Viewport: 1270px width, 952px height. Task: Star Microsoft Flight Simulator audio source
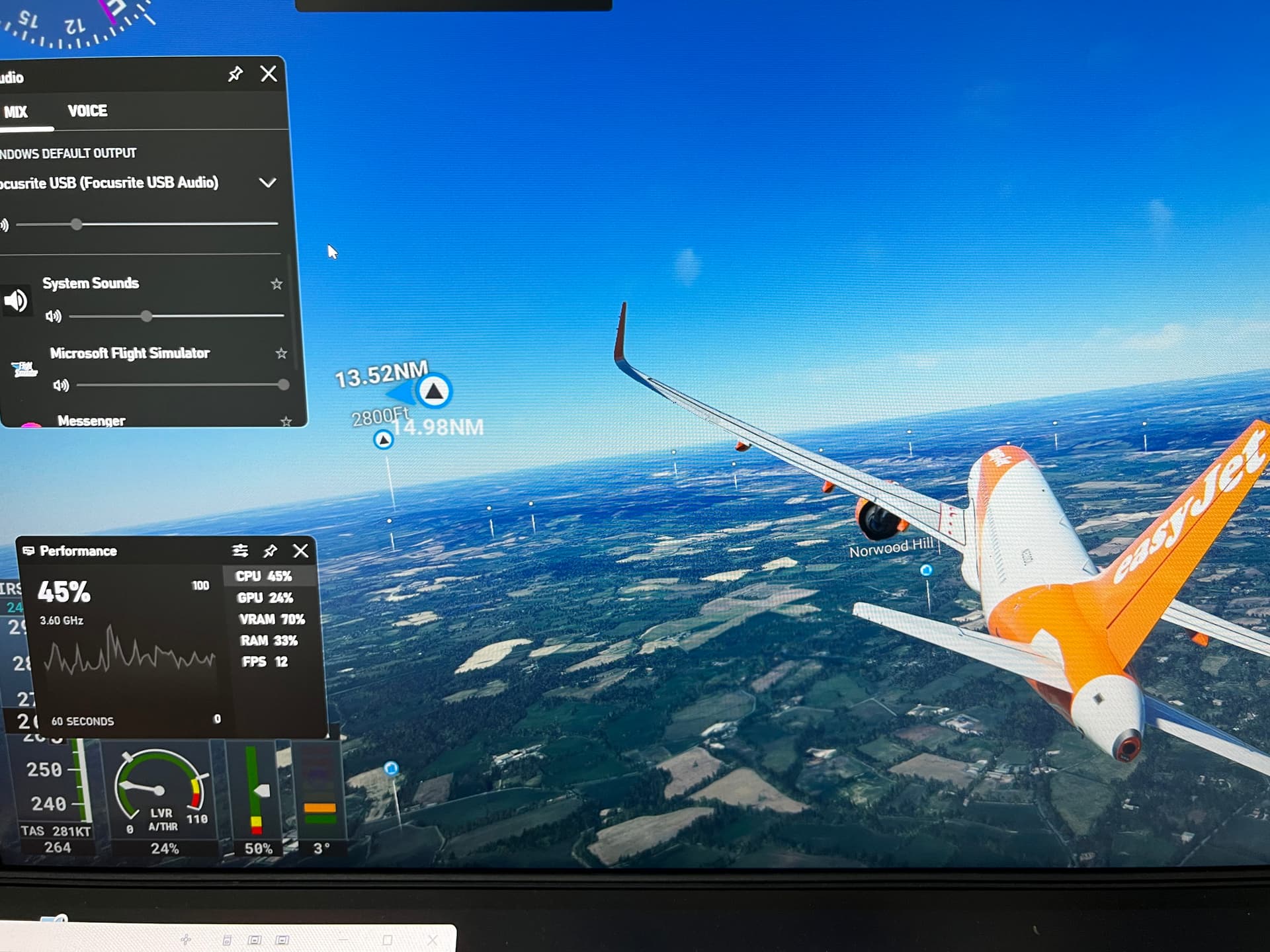(281, 354)
